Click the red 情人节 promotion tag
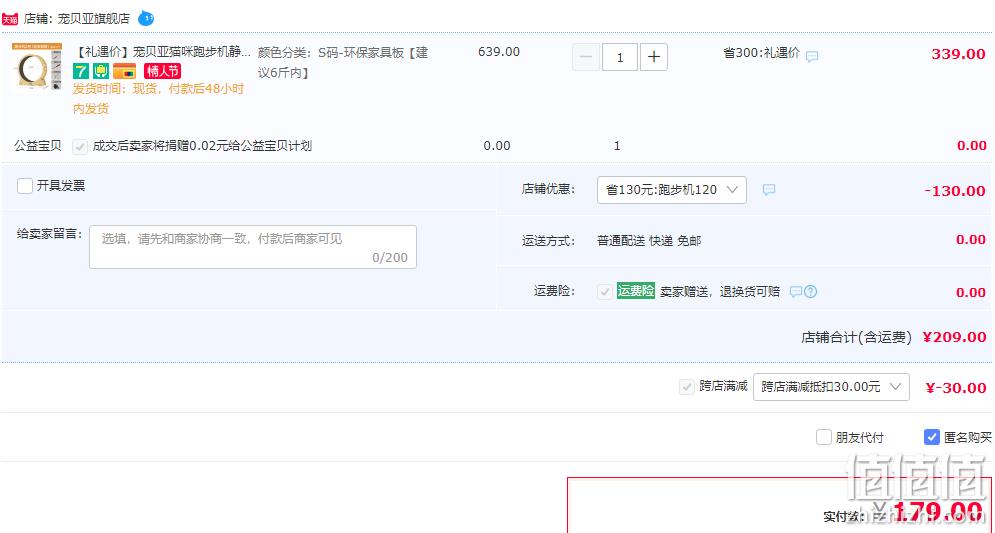 pos(162,71)
